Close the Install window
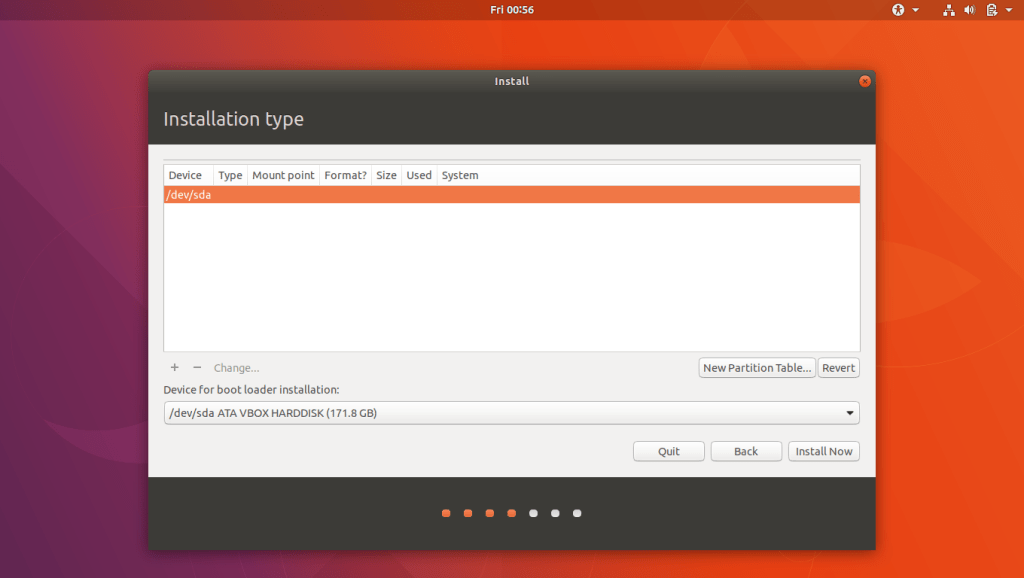The image size is (1024, 578). point(865,81)
